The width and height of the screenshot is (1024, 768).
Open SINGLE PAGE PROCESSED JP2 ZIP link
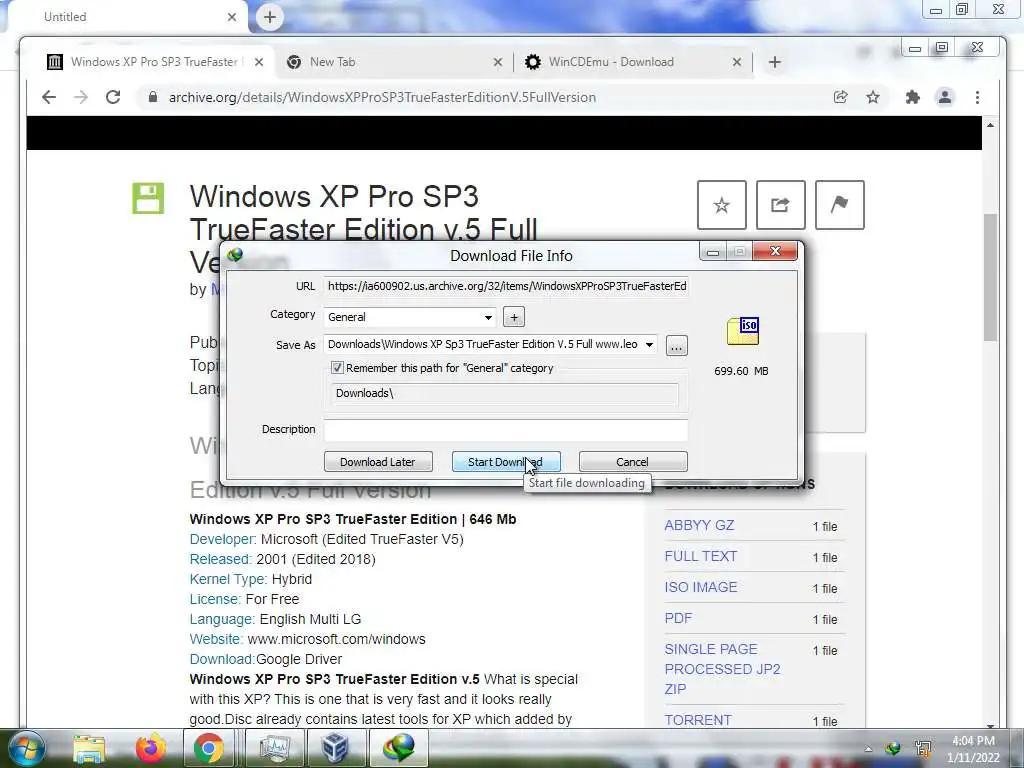tap(722, 669)
